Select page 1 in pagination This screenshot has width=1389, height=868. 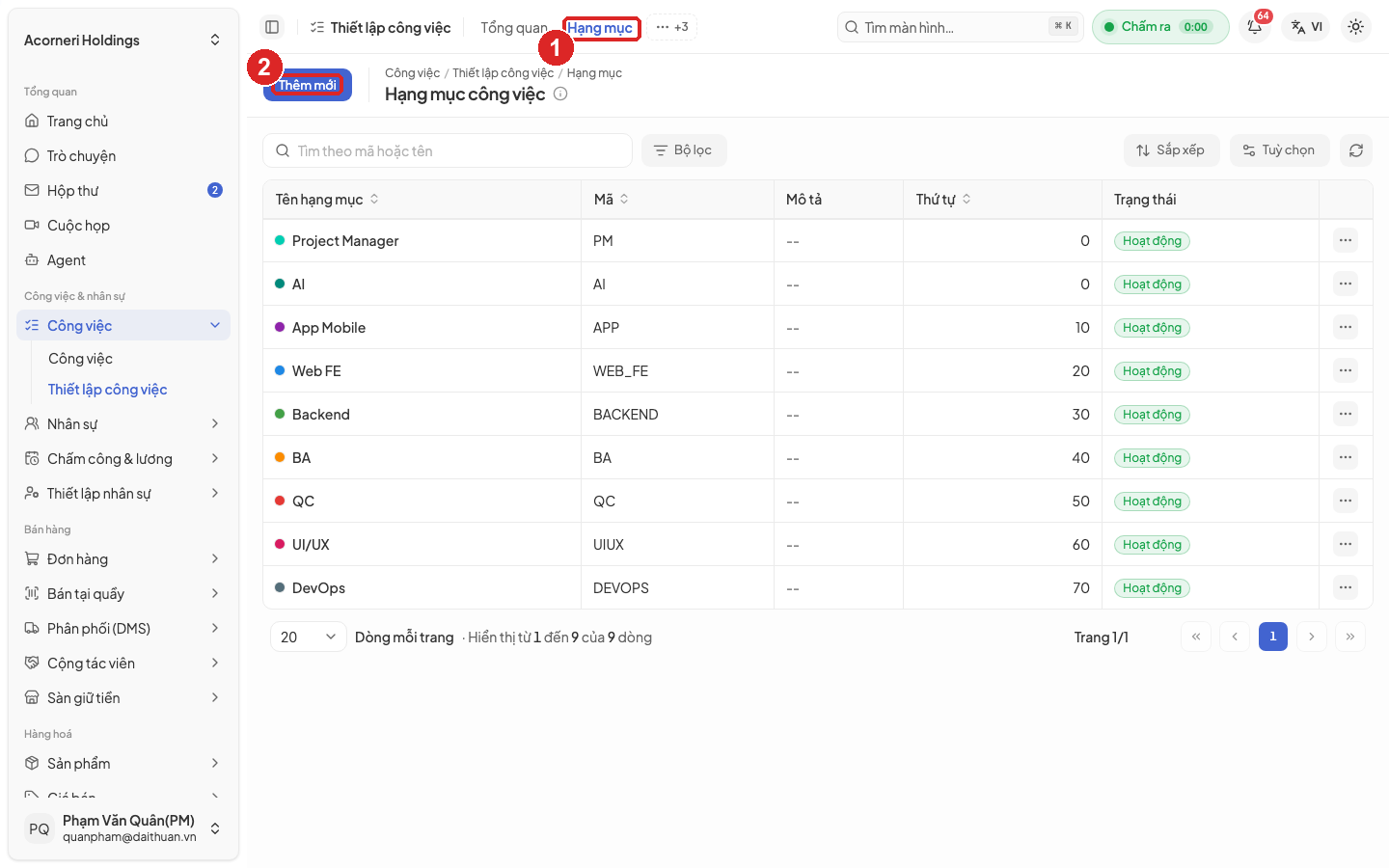[x=1273, y=637]
